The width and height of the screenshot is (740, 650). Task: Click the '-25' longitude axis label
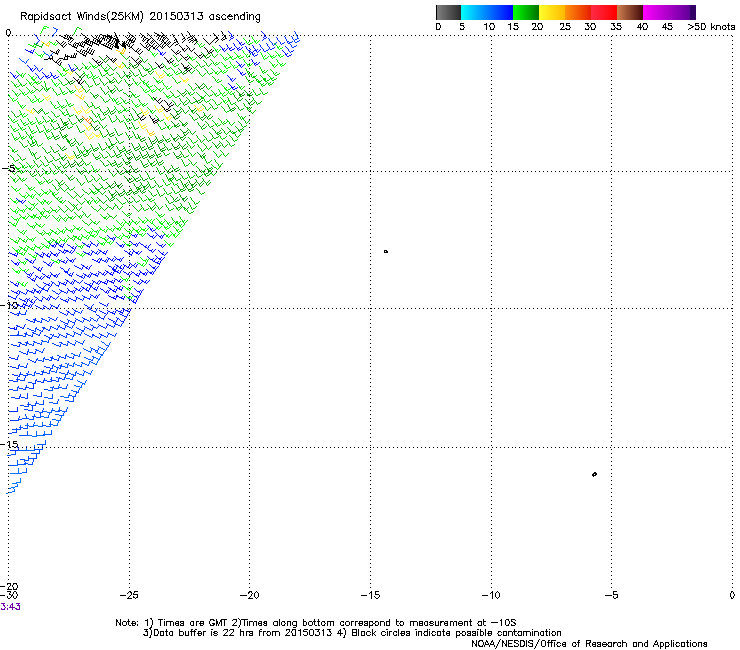click(129, 595)
